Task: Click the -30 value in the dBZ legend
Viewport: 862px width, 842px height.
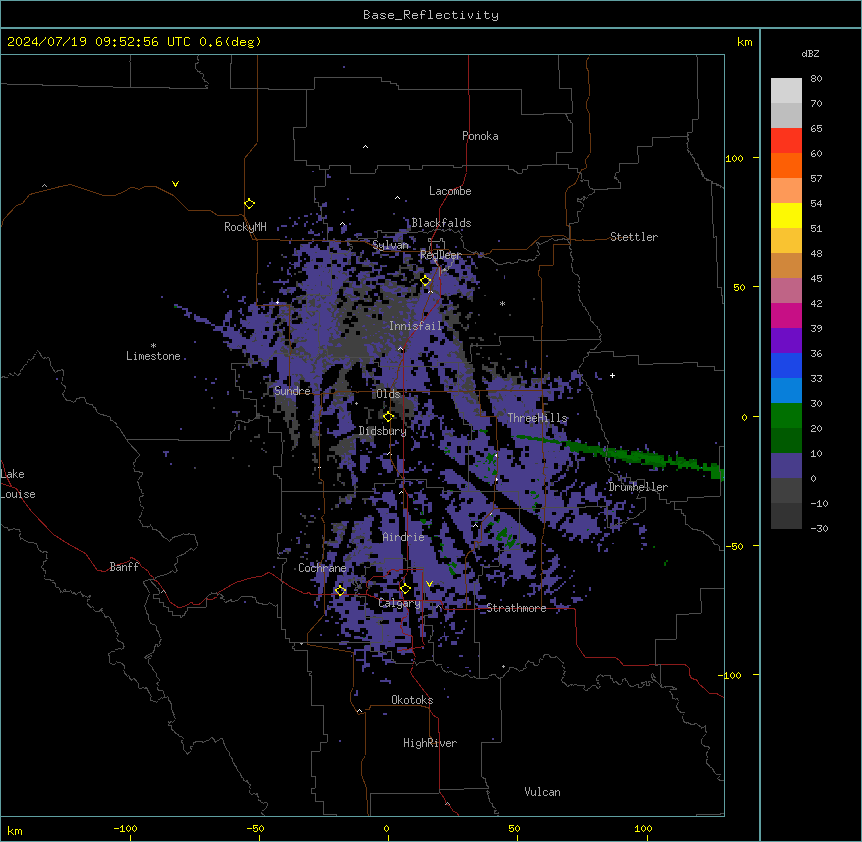Action: coord(819,528)
